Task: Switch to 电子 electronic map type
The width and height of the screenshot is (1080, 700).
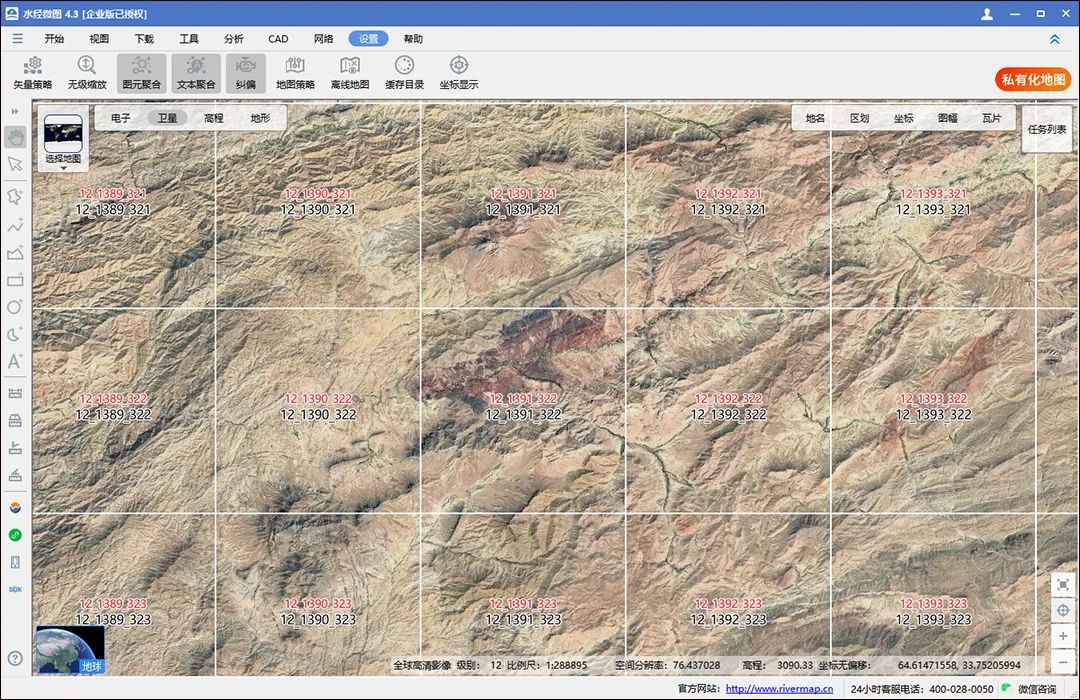Action: point(121,118)
